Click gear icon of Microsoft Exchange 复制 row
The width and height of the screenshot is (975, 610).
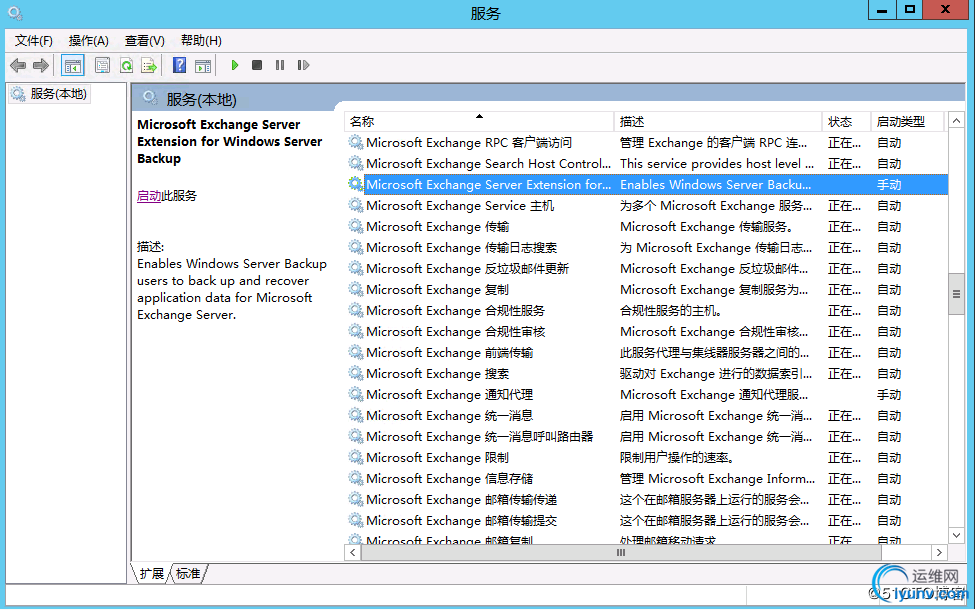click(356, 289)
